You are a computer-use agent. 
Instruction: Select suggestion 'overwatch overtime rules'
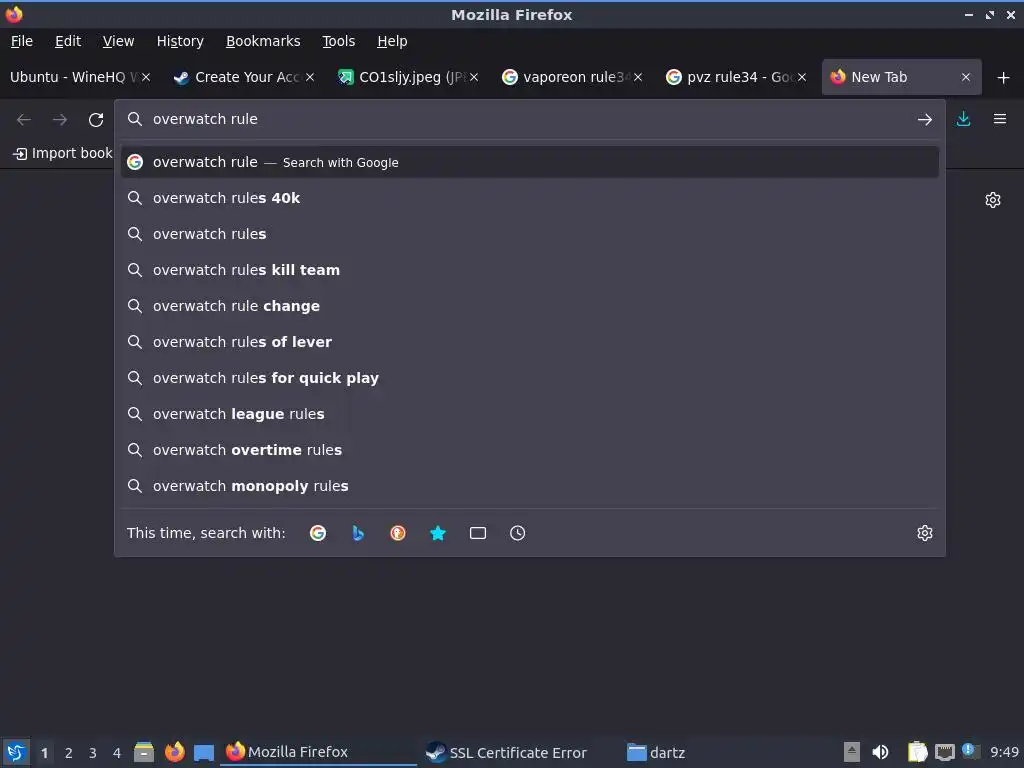530,449
